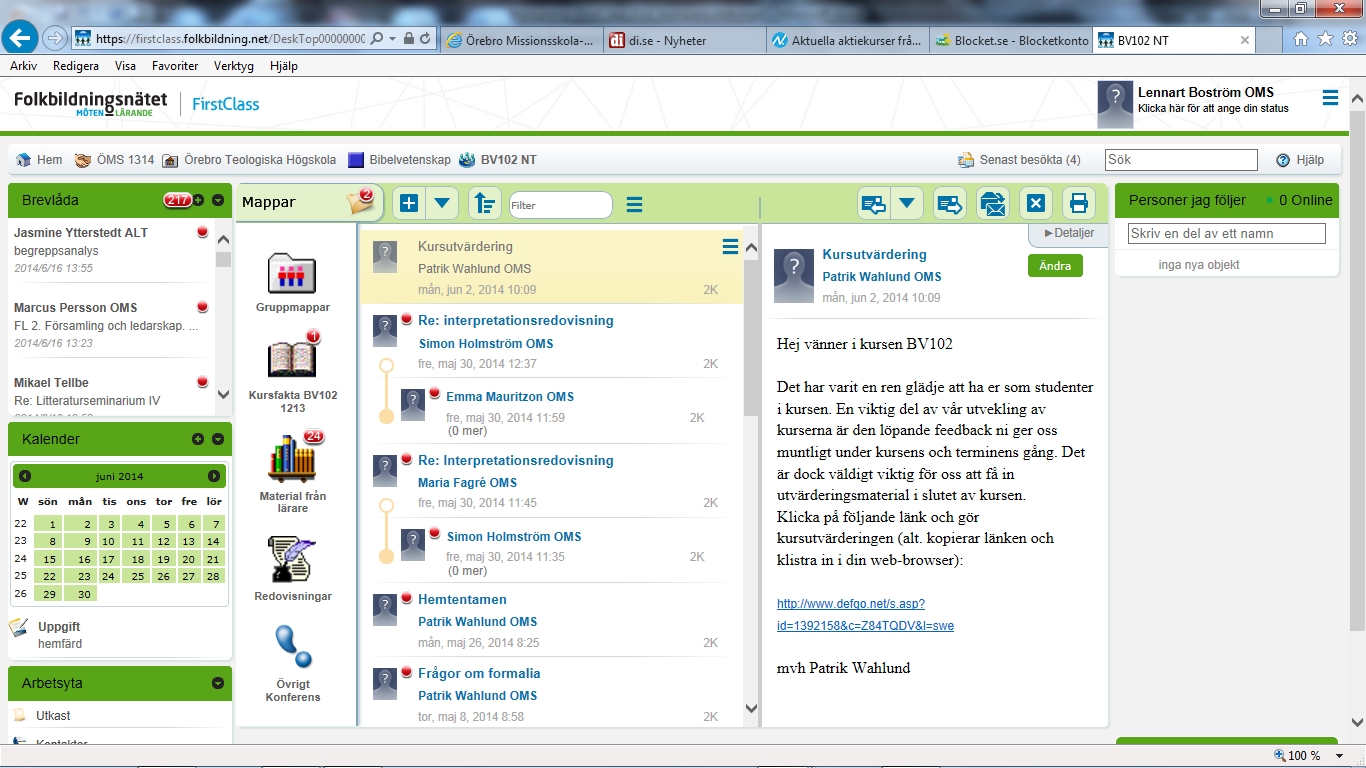Click the sort order icon in Mappar toolbar

(x=484, y=204)
